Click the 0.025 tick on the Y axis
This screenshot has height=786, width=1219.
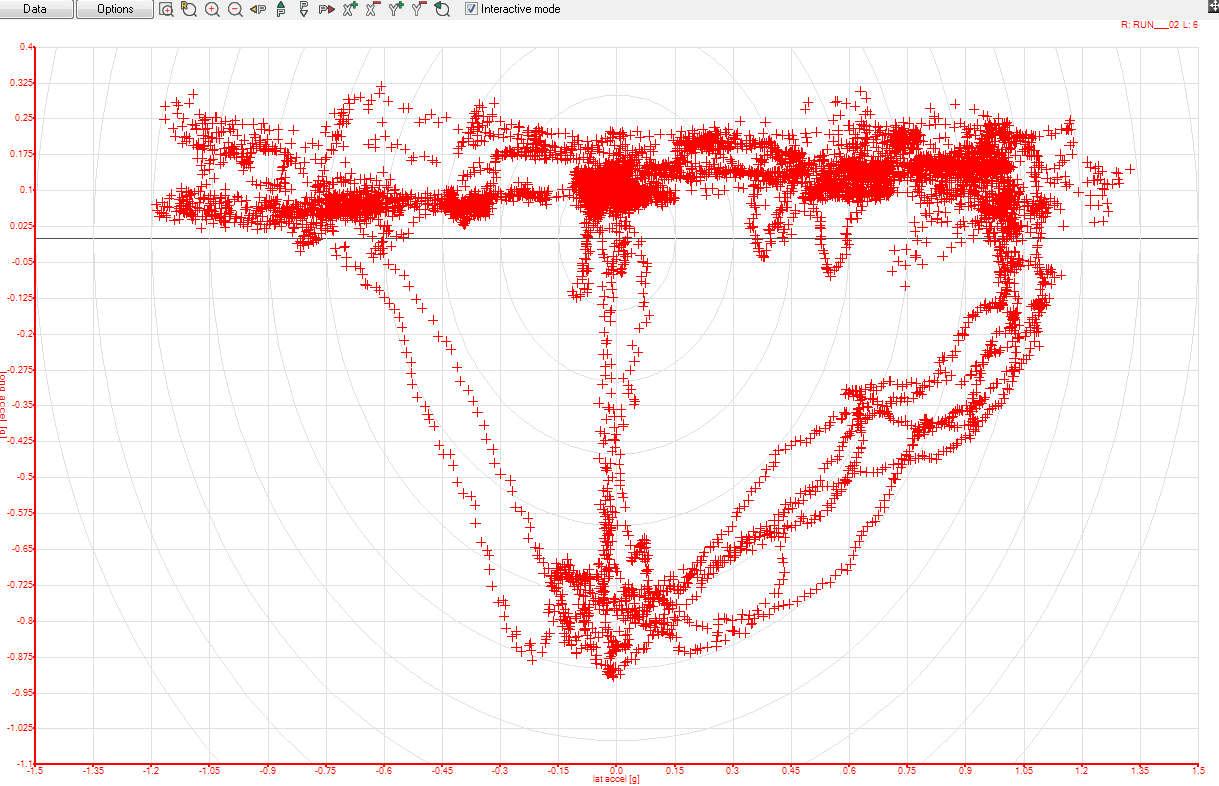coord(22,226)
